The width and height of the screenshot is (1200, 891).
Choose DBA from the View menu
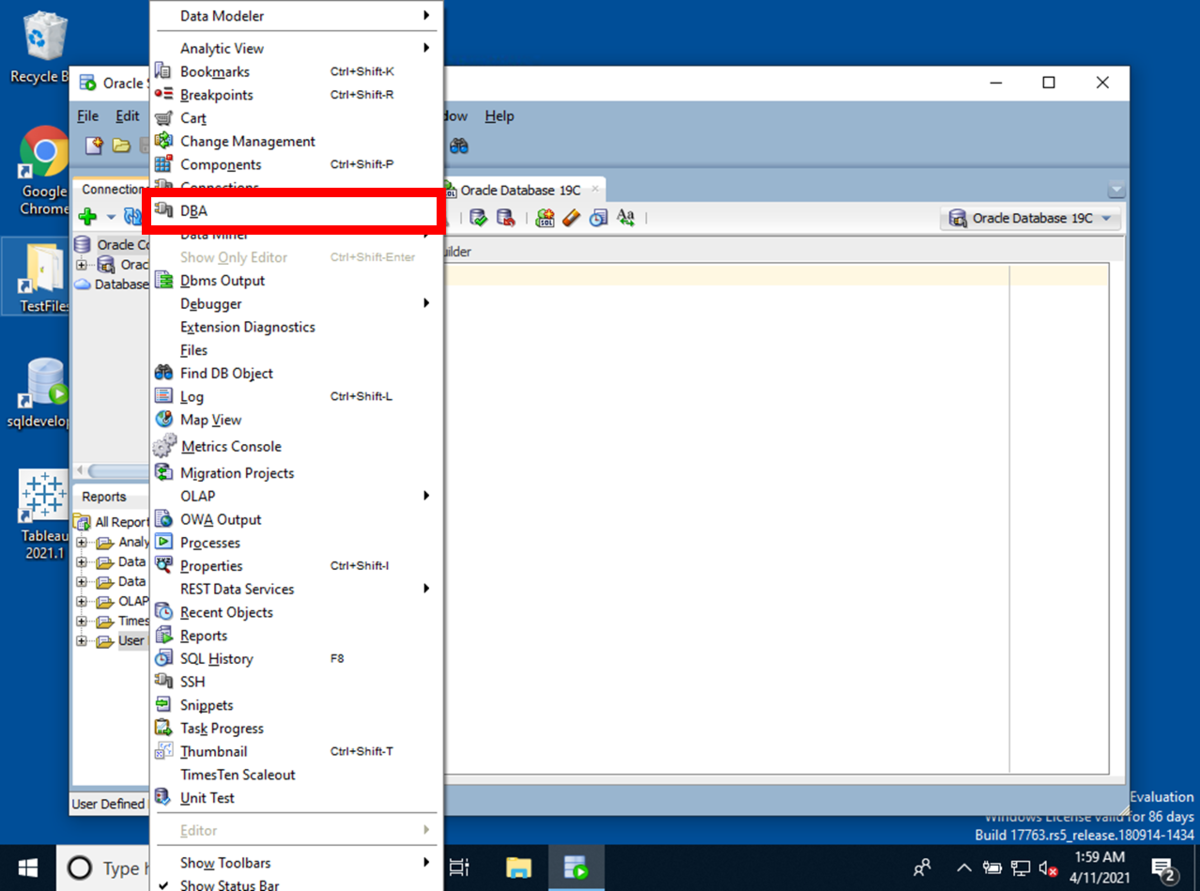(296, 211)
